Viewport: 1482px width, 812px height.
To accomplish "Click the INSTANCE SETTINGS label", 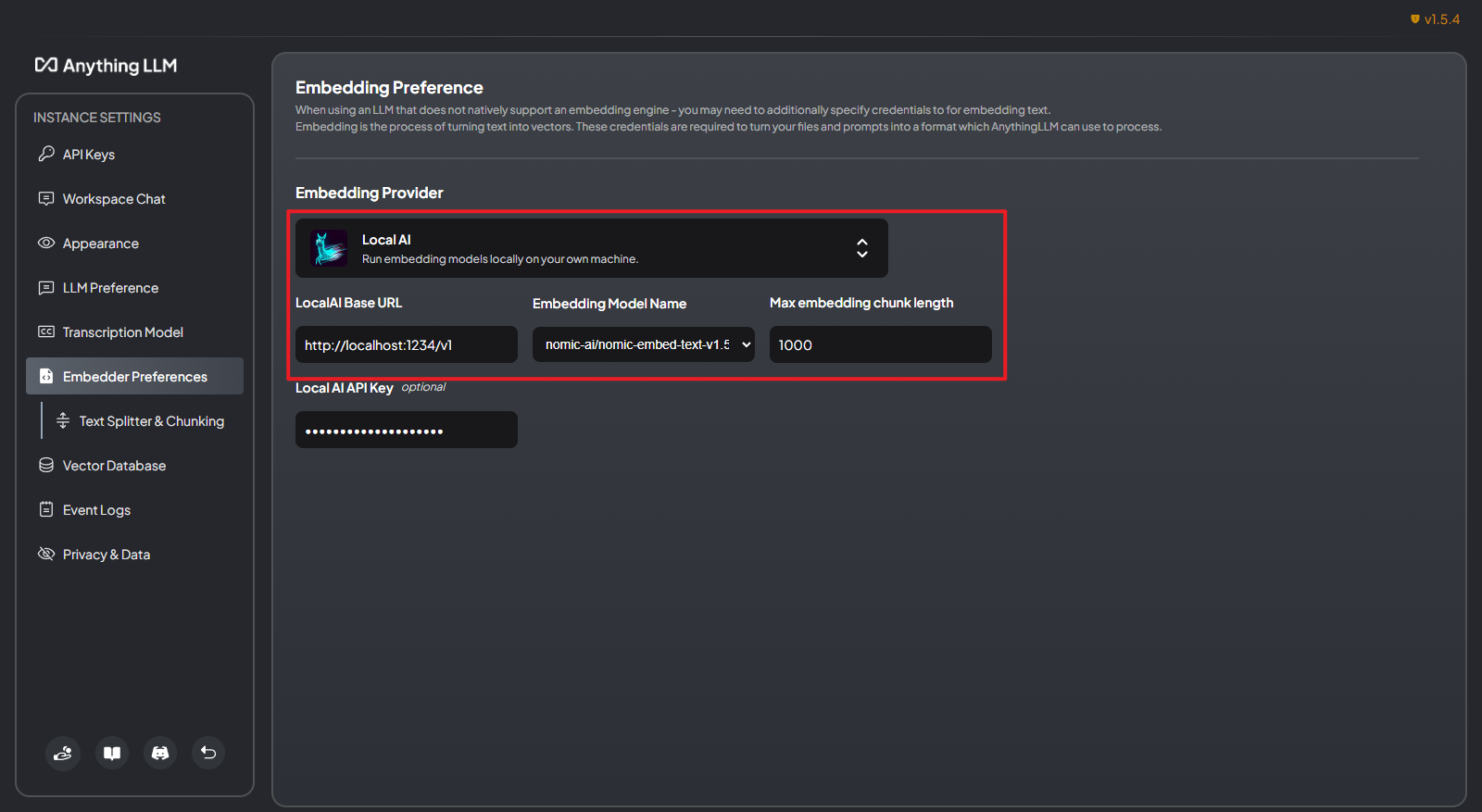I will coord(97,118).
